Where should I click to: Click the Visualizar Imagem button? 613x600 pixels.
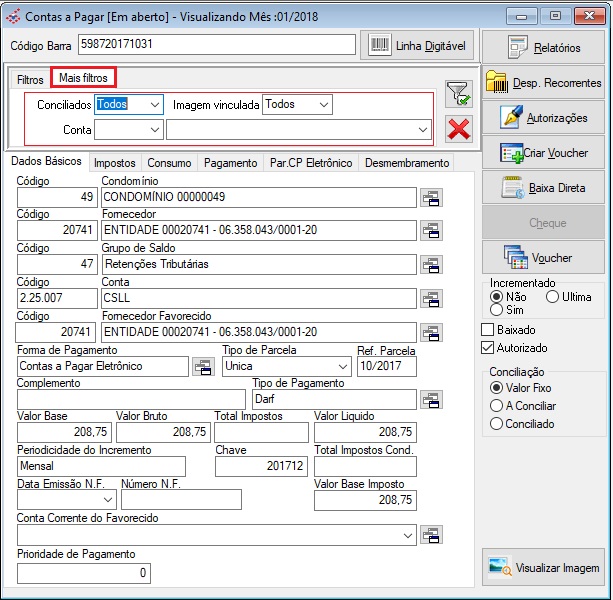(x=544, y=567)
